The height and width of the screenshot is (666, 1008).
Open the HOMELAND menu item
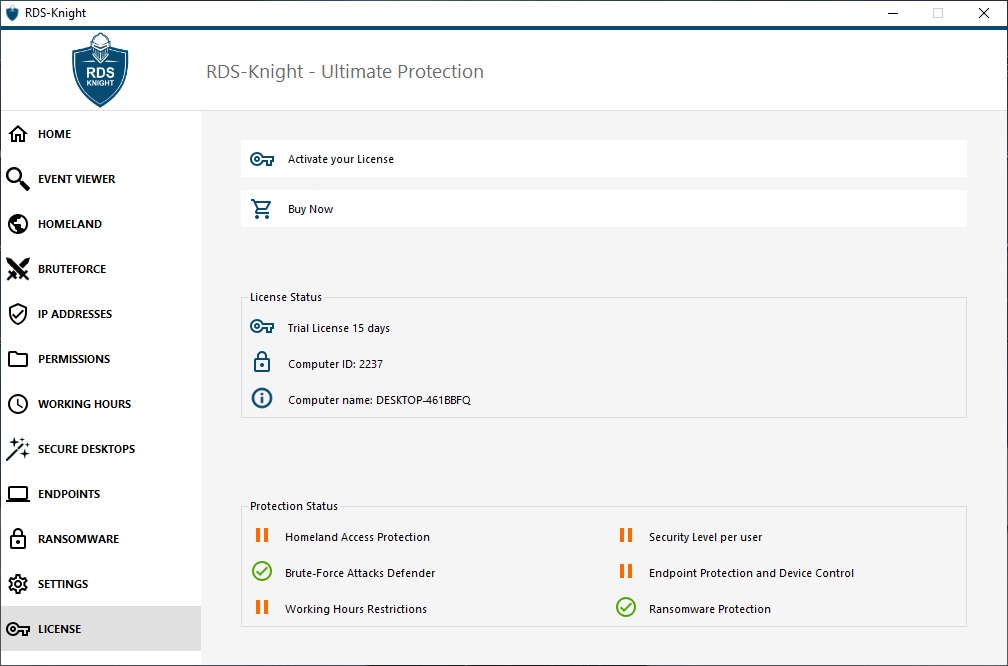coord(100,224)
